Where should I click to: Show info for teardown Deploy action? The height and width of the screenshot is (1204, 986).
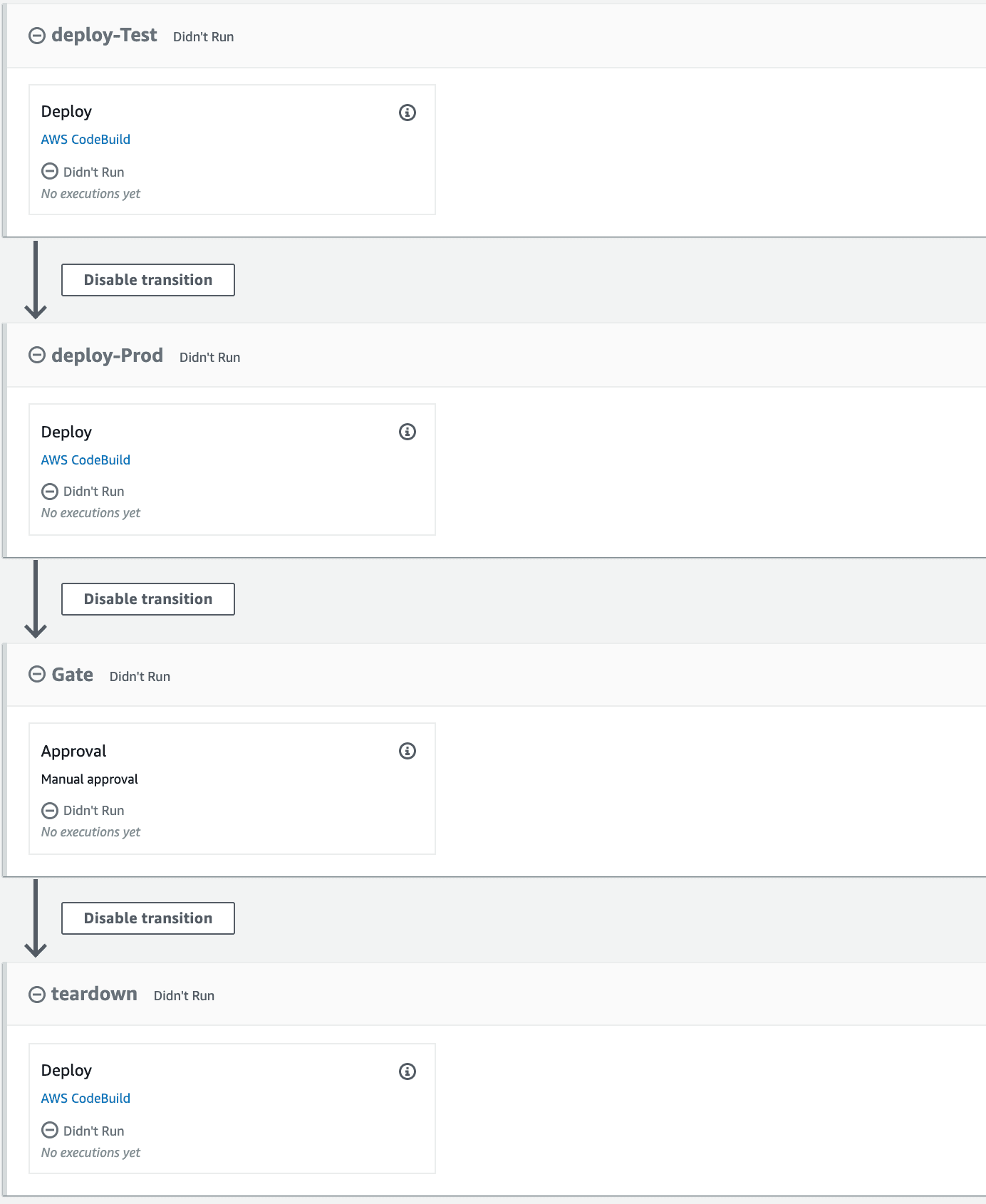coord(407,1071)
